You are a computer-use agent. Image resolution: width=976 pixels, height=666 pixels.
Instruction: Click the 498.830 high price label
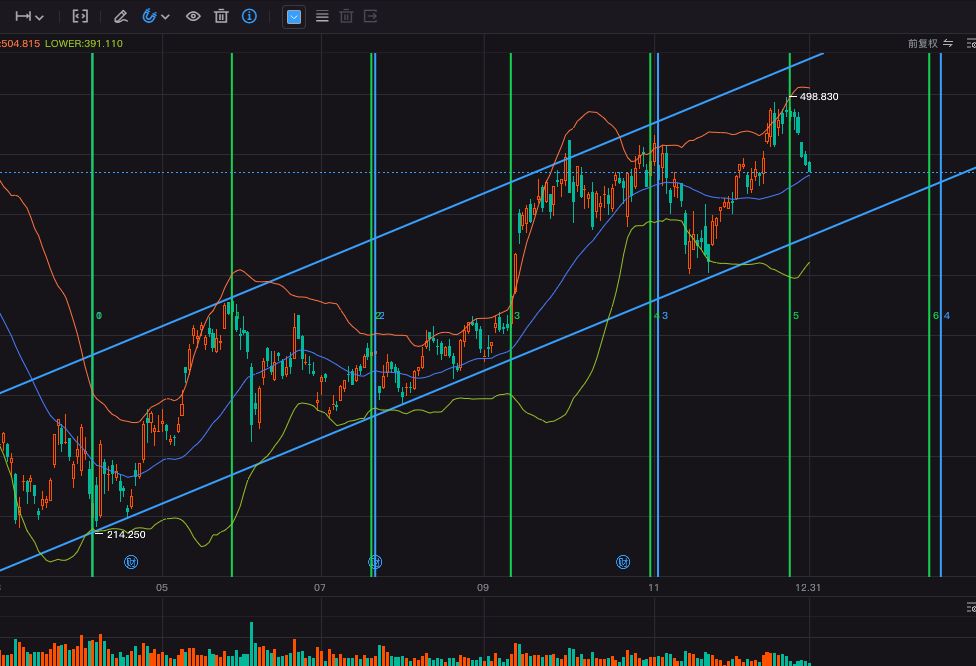pyautogui.click(x=819, y=96)
